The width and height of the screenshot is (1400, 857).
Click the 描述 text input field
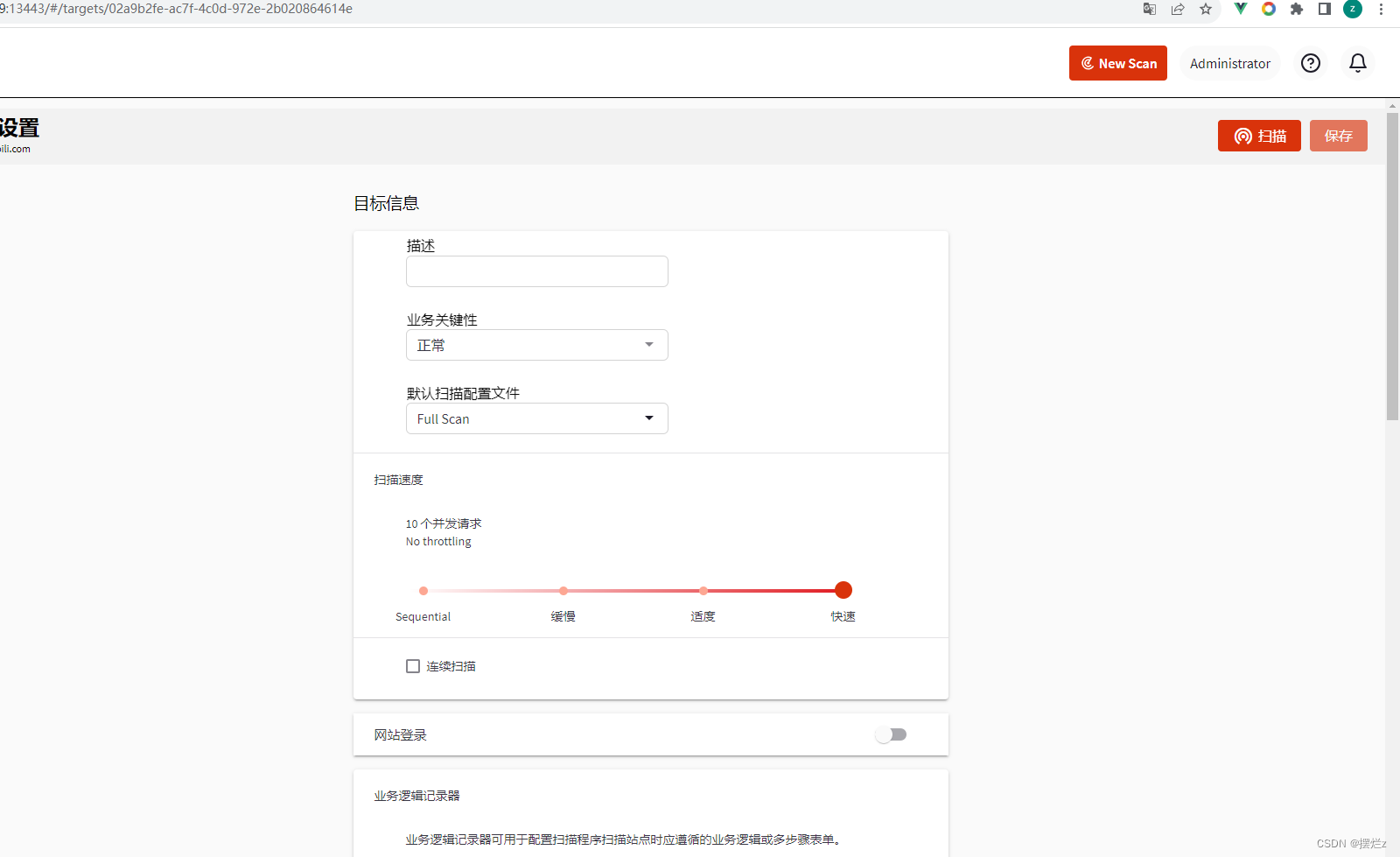click(x=536, y=271)
